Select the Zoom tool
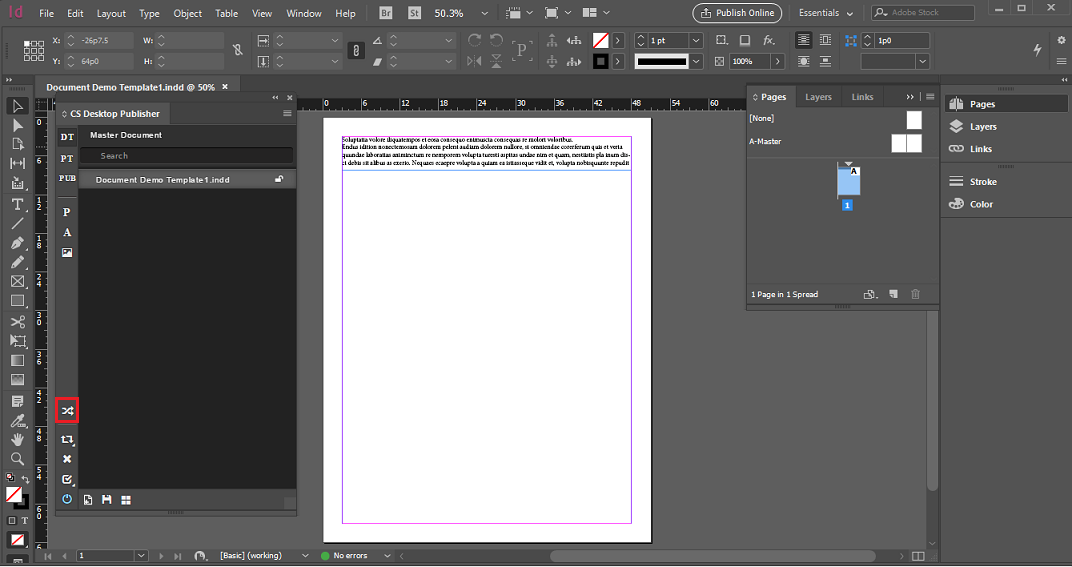1072x567 pixels. pyautogui.click(x=18, y=458)
